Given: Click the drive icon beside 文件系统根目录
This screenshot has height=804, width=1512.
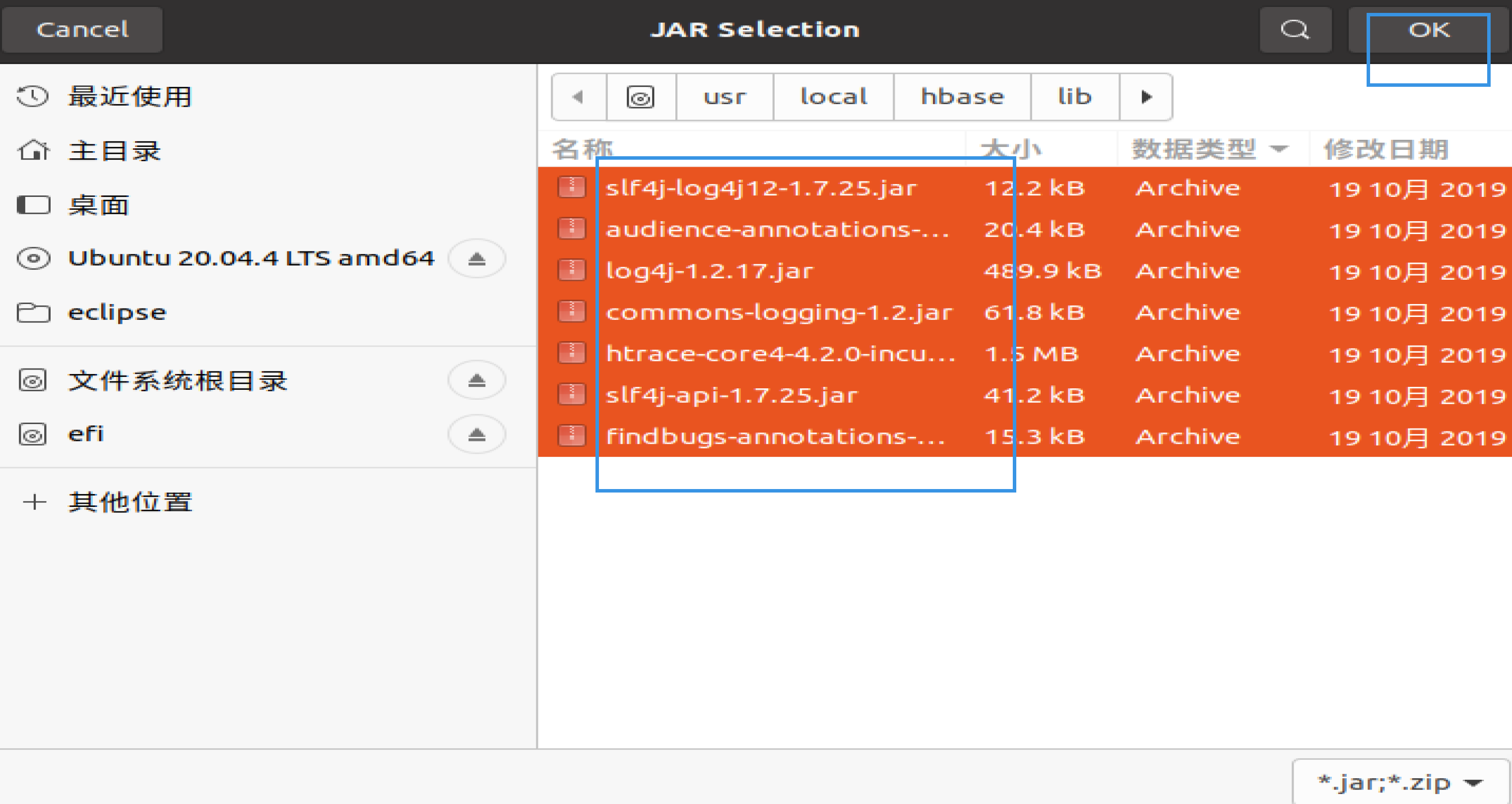Looking at the screenshot, I should (33, 380).
